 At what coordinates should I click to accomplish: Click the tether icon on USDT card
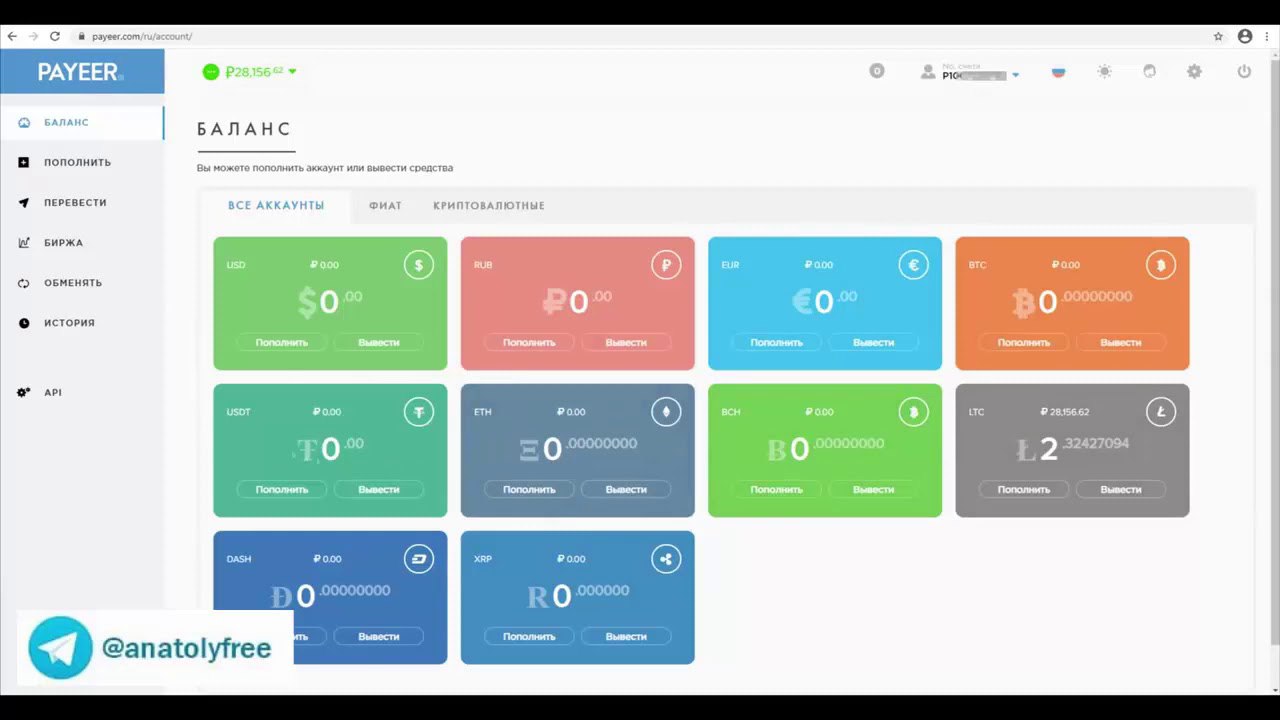click(x=419, y=412)
